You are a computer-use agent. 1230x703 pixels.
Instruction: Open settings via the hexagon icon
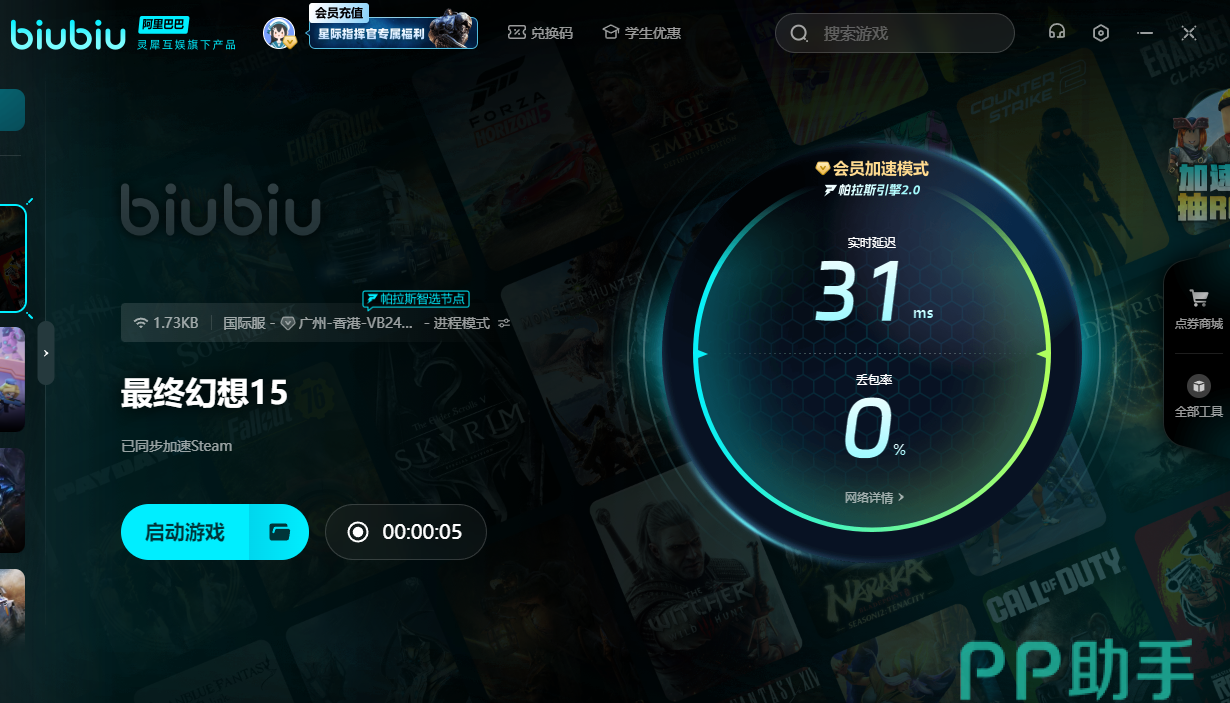tap(1101, 33)
